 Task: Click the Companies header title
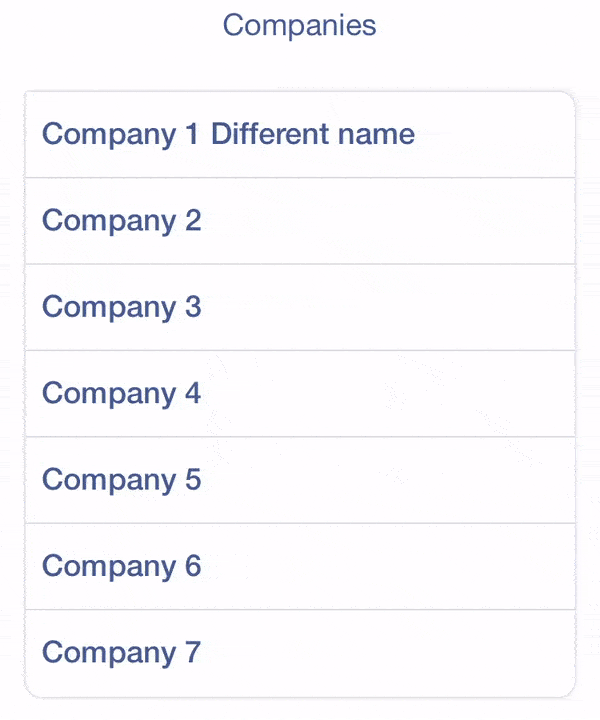point(299,25)
